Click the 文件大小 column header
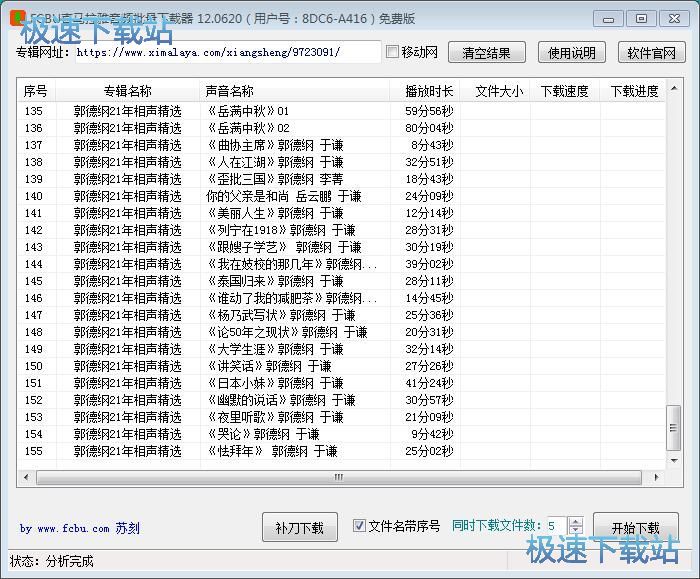Image resolution: width=700 pixels, height=579 pixels. tap(495, 92)
